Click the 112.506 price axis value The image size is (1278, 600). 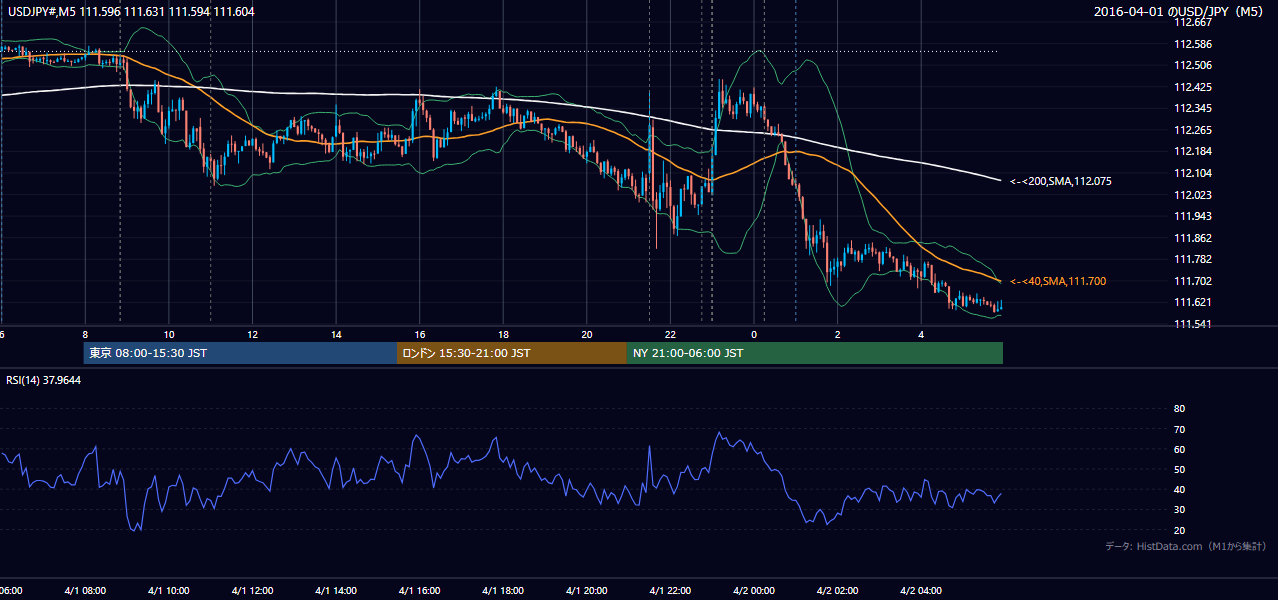click(x=1192, y=65)
